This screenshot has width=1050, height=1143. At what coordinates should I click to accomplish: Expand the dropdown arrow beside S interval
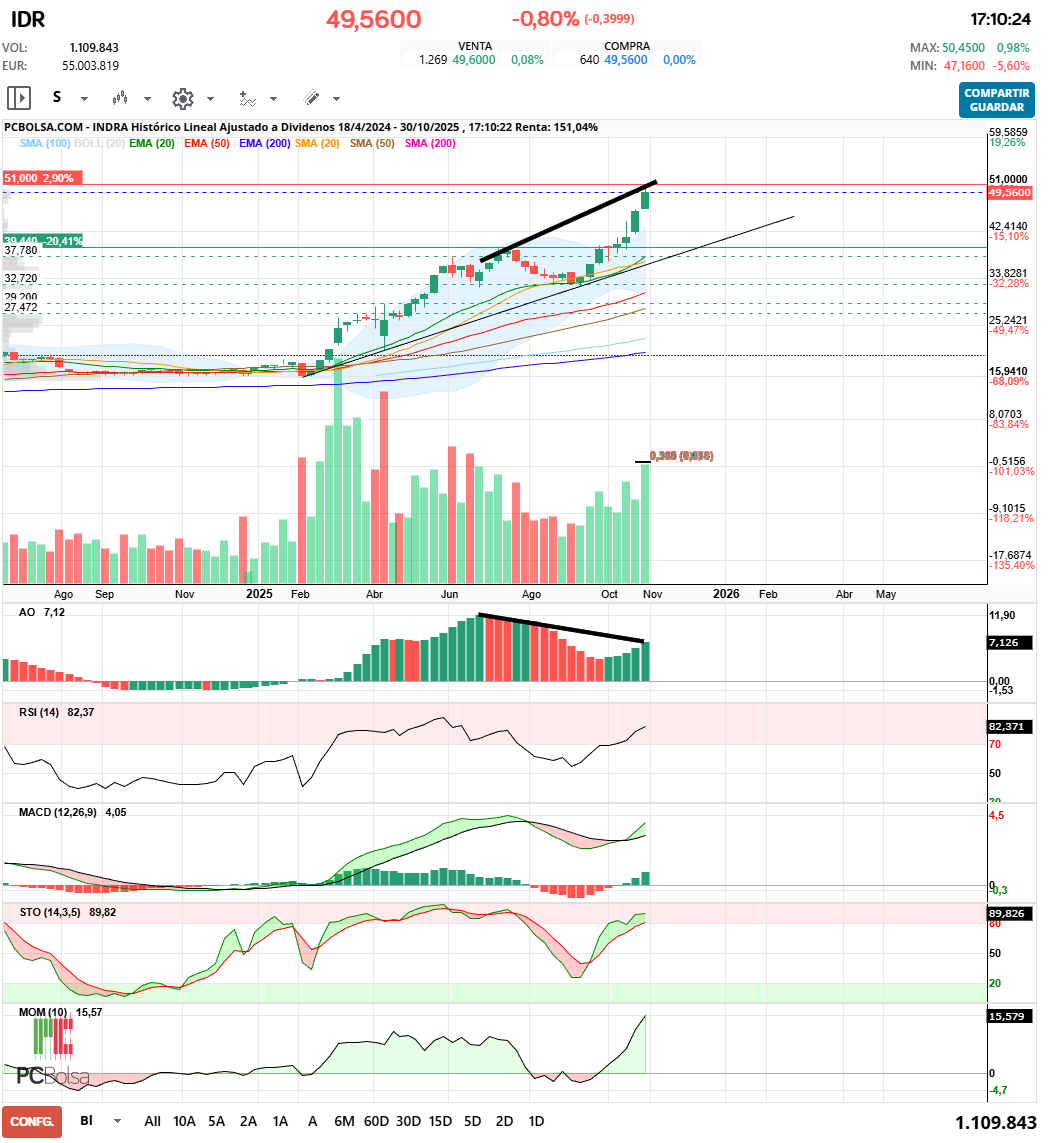pos(84,99)
